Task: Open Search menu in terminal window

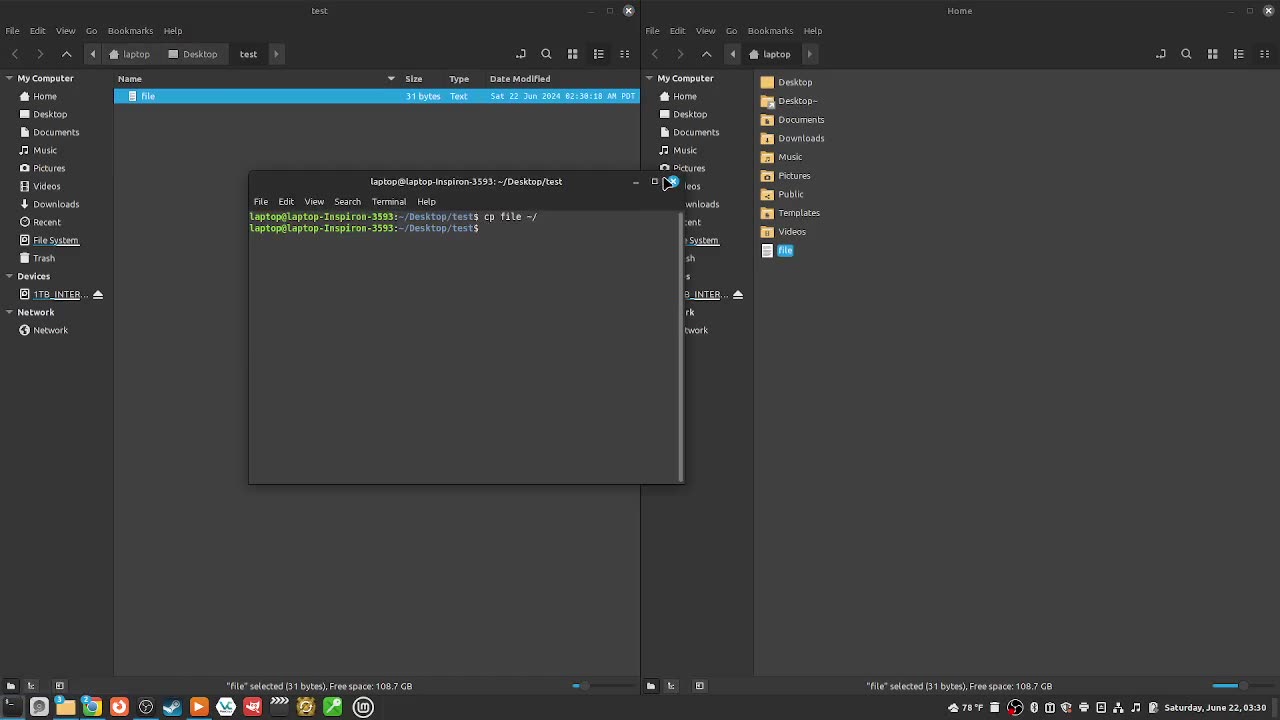Action: (347, 201)
